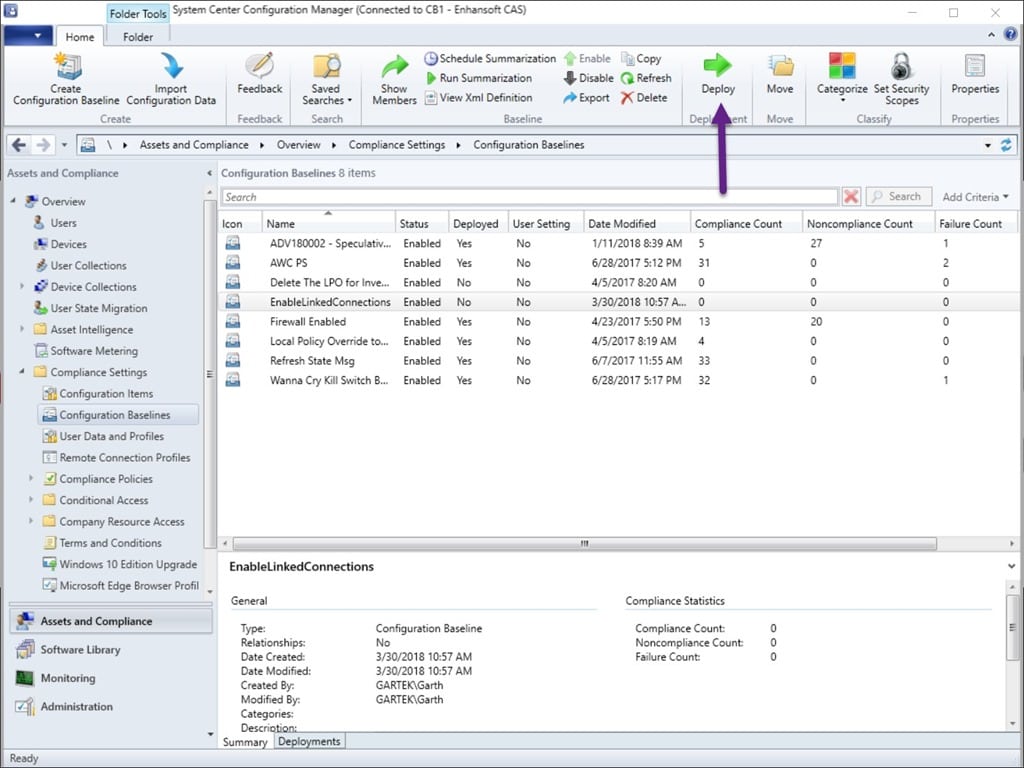Click the Search button
Image resolution: width=1024 pixels, height=768 pixels.
click(x=898, y=197)
